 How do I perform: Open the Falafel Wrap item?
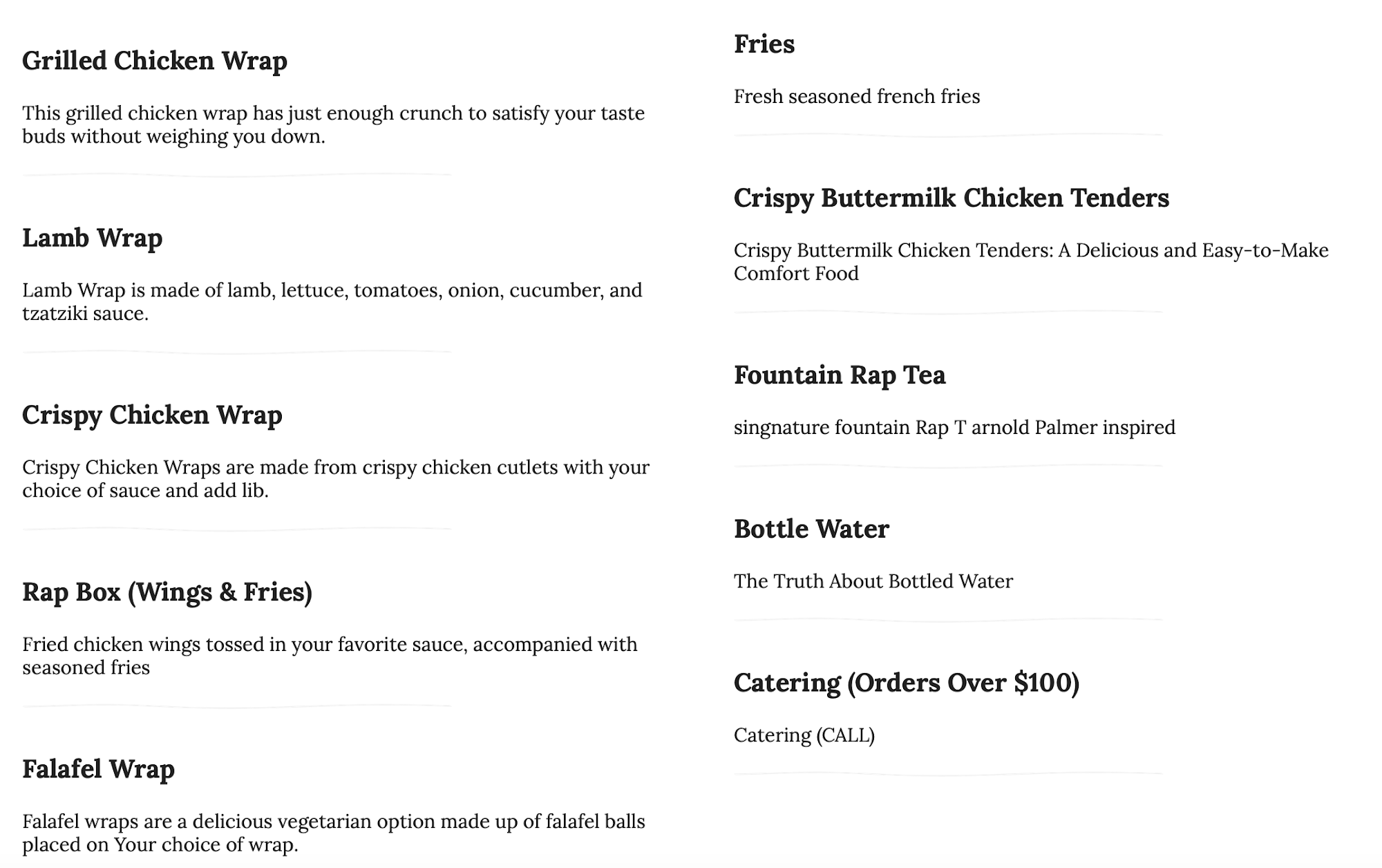(98, 768)
